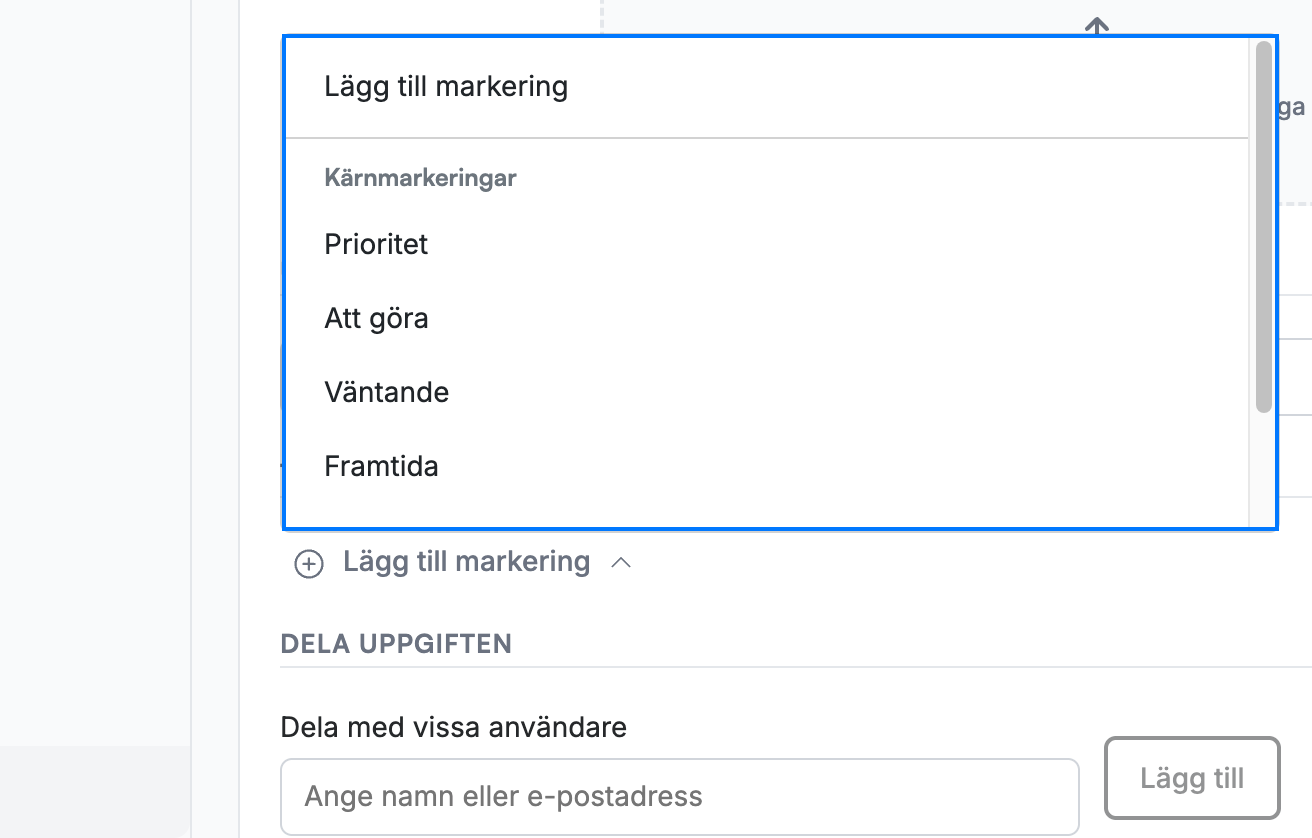Viewport: 1312px width, 838px height.
Task: Click the plus circle icon beside Lägg till markering
Action: pos(308,564)
